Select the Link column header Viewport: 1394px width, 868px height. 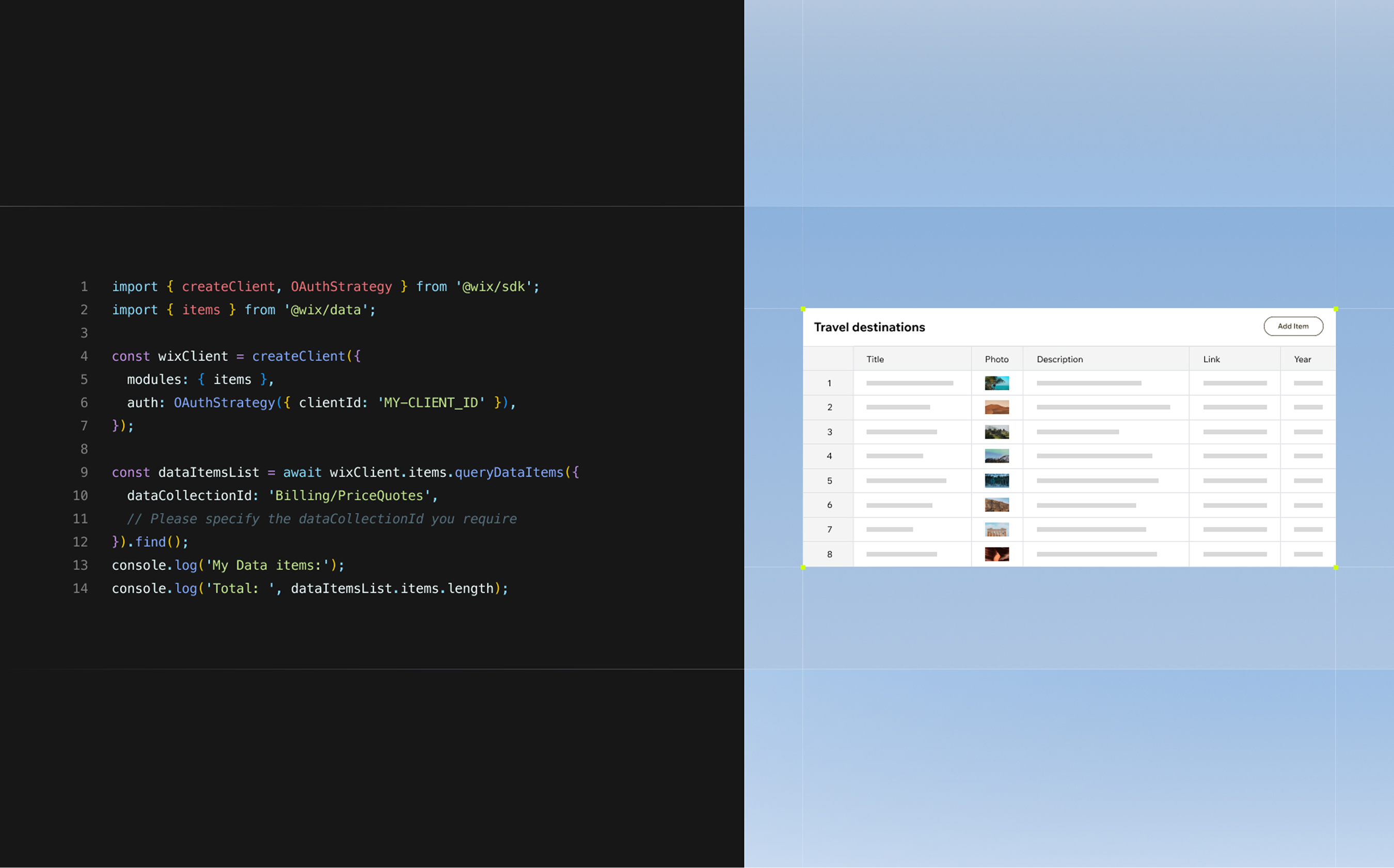click(x=1234, y=359)
